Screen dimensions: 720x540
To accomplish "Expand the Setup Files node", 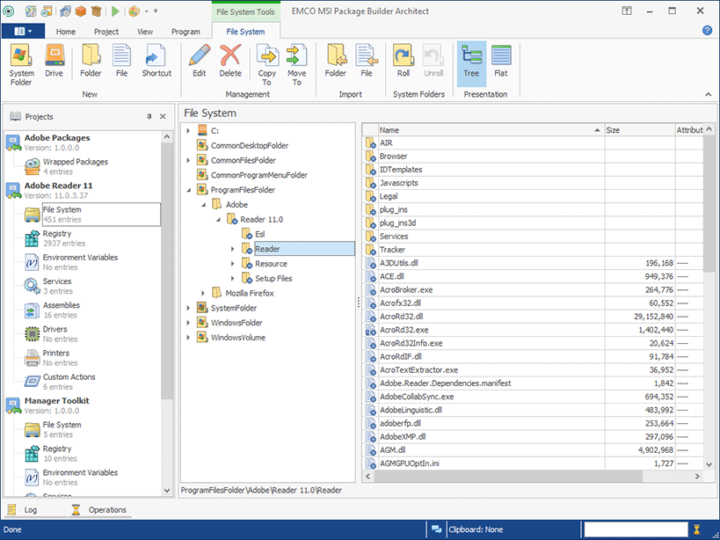I will pyautogui.click(x=233, y=279).
